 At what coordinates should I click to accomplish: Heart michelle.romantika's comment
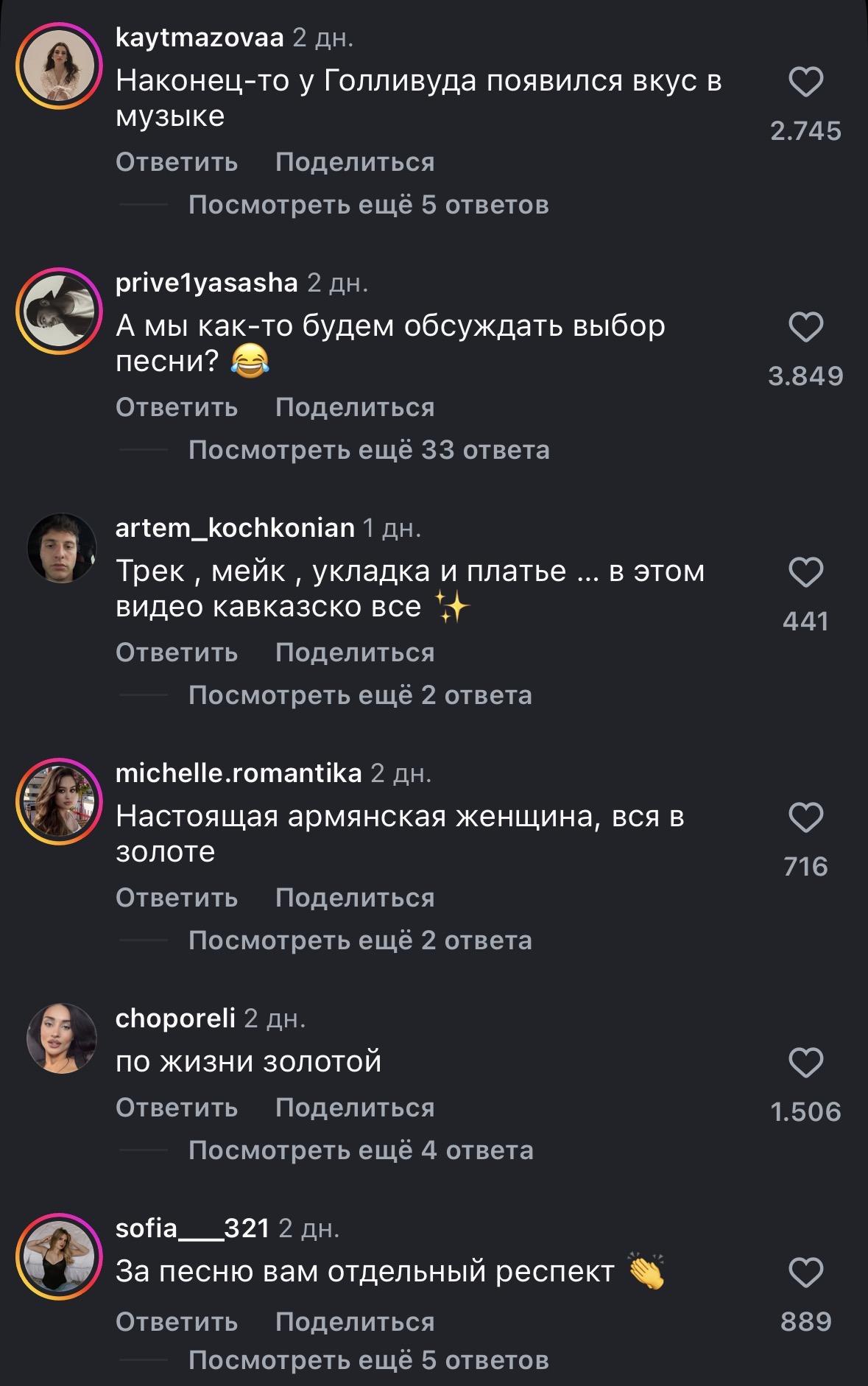point(805,817)
